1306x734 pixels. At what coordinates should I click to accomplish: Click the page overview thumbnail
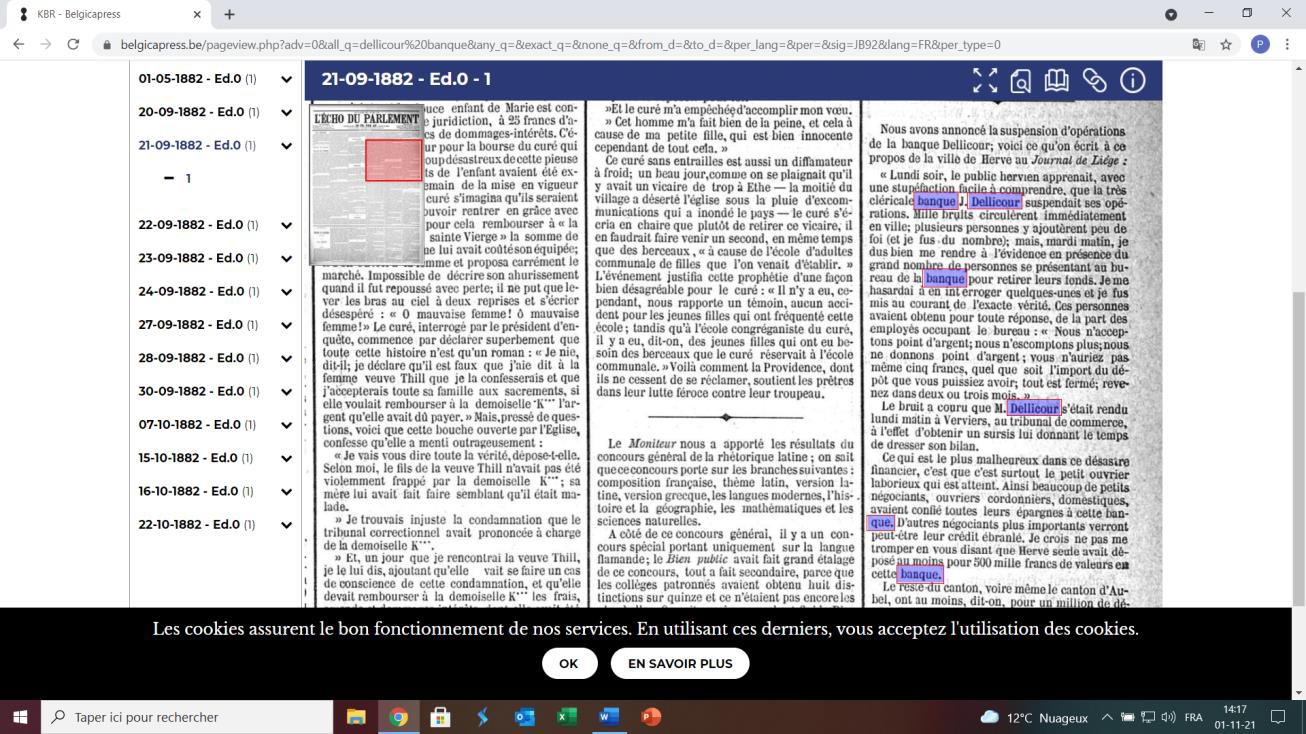pos(367,185)
